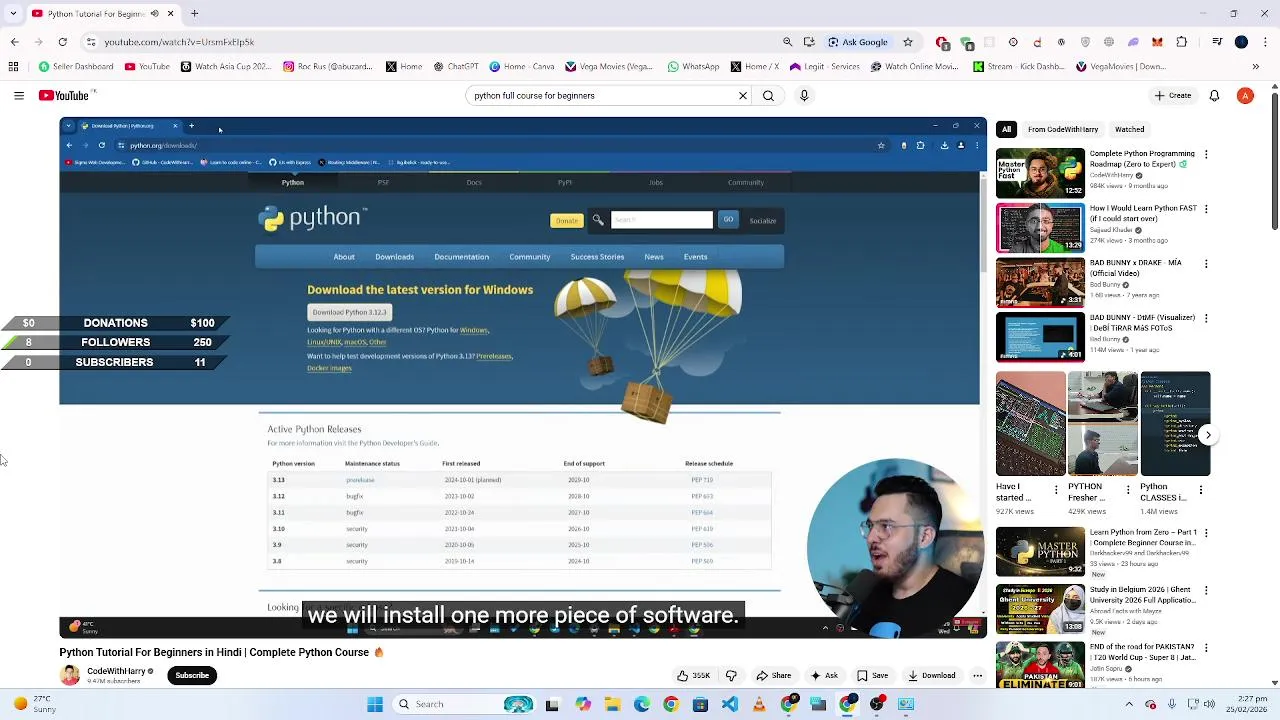Open the ChatGPT bookmark
The width and height of the screenshot is (1280, 720).
pos(456,67)
